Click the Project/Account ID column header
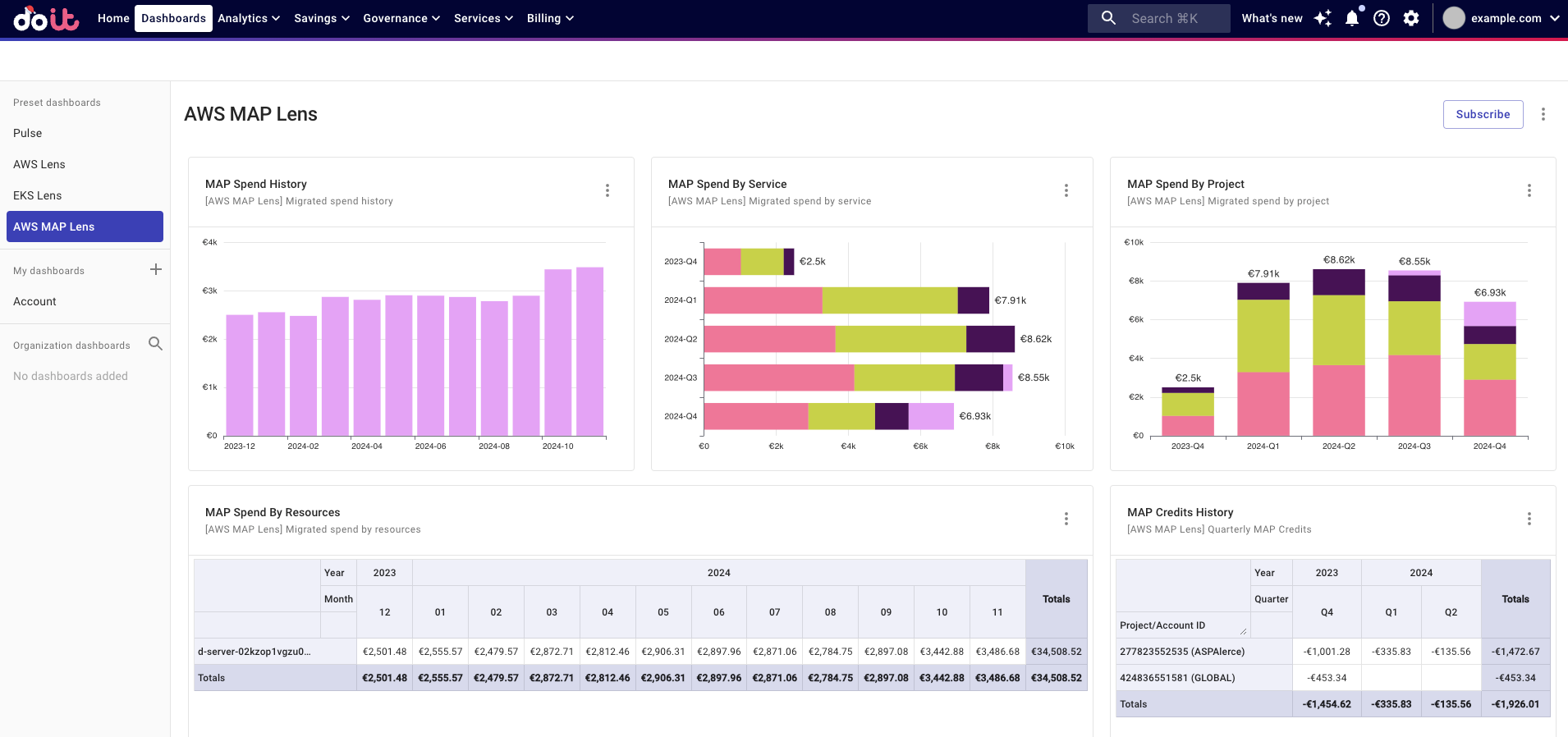Image resolution: width=1568 pixels, height=737 pixels. (x=1183, y=625)
